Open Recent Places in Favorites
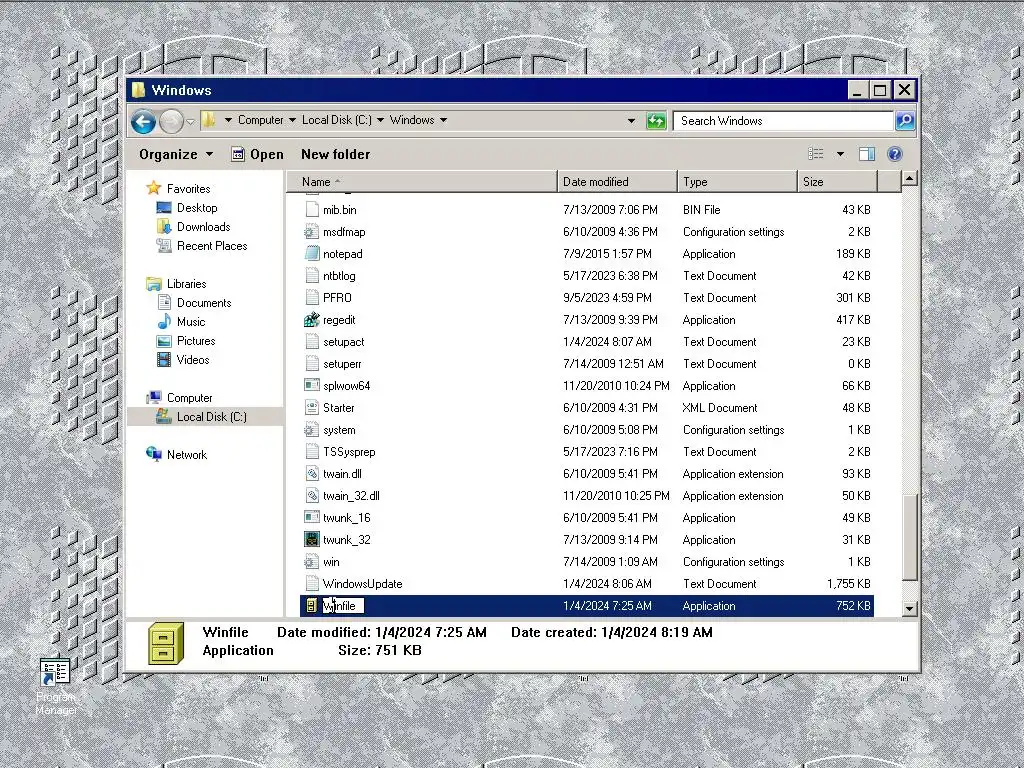1024x768 pixels. (212, 246)
